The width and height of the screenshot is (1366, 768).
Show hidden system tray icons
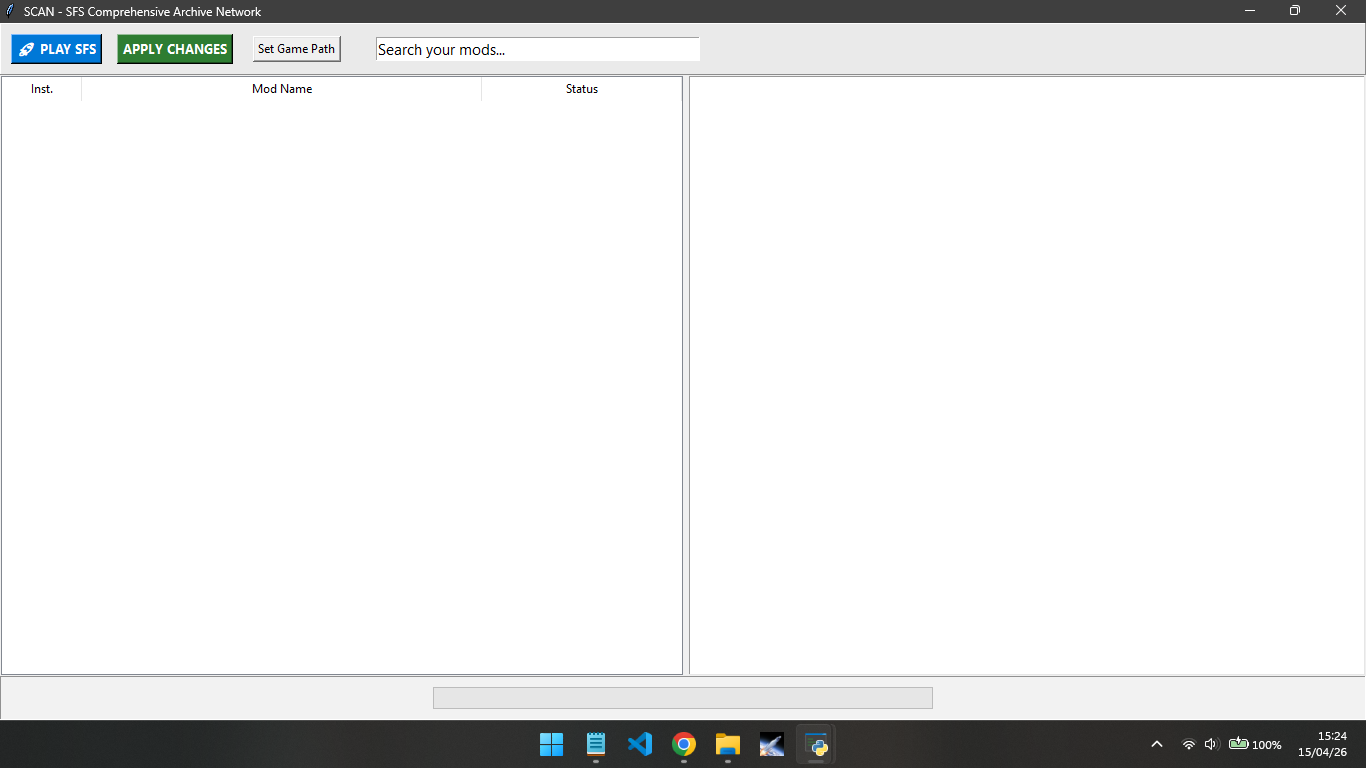pos(1157,744)
